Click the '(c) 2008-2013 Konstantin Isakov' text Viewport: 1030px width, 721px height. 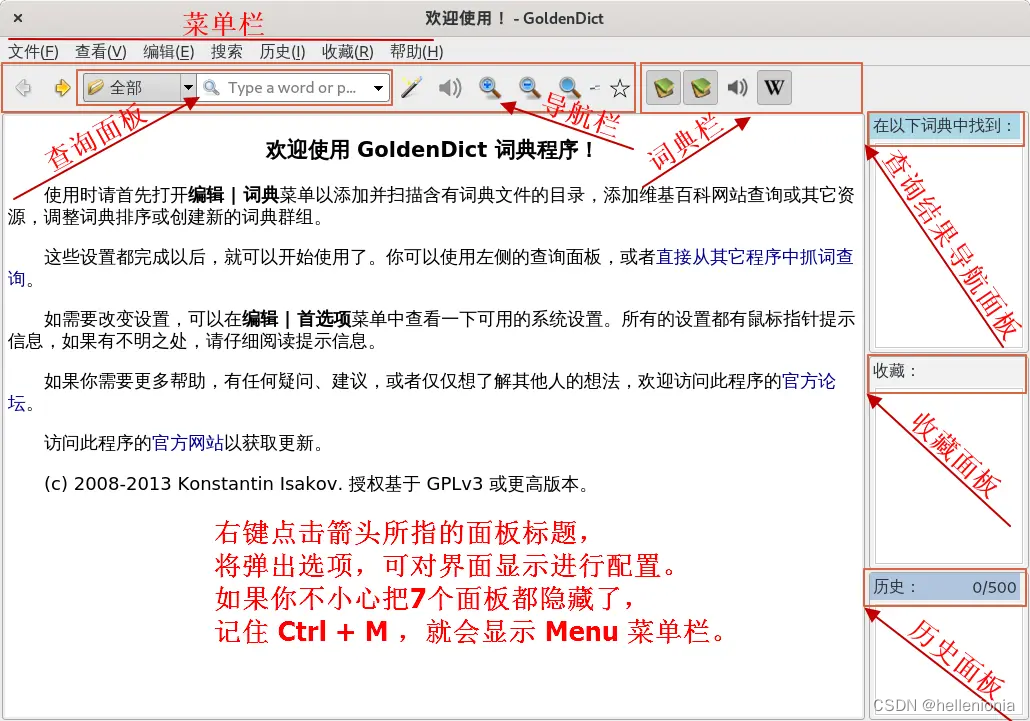(x=192, y=484)
